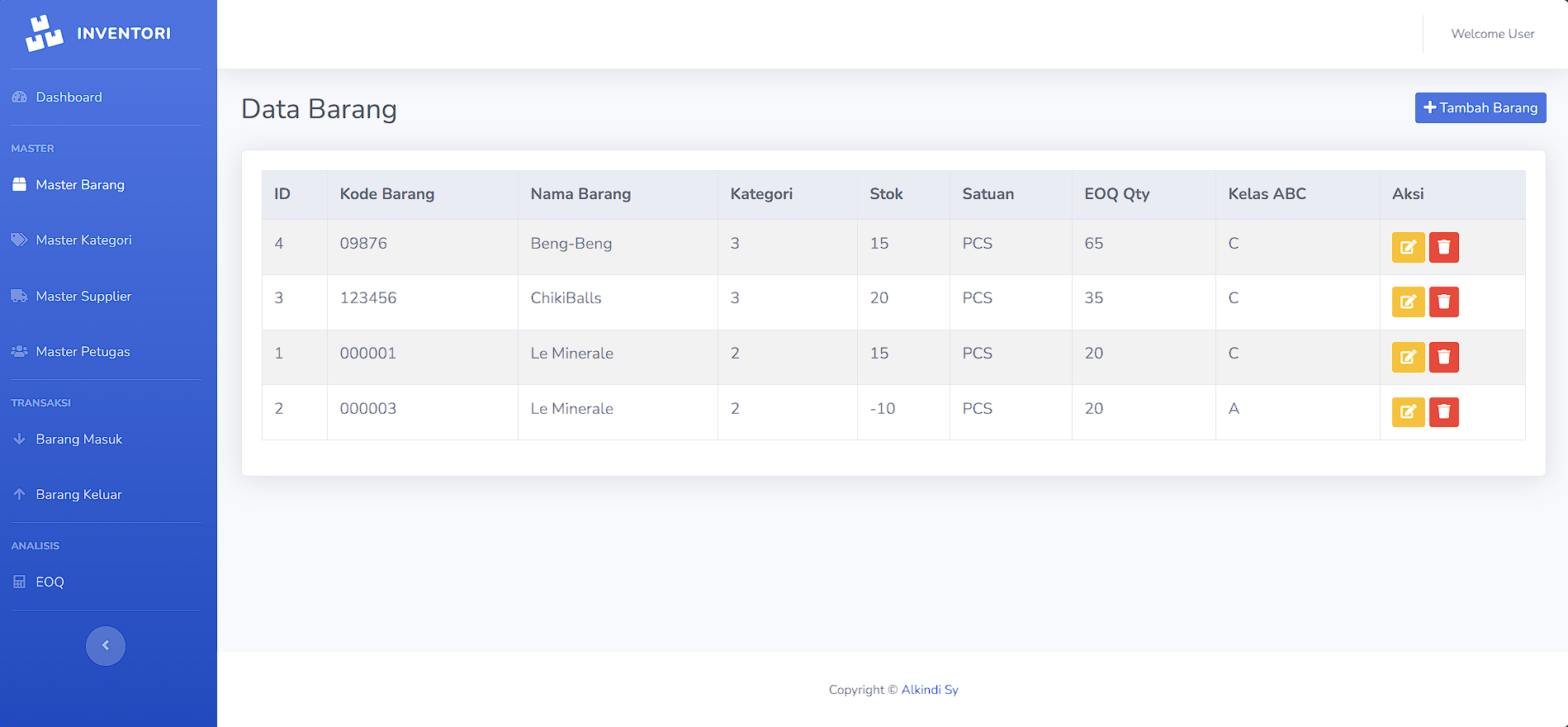This screenshot has height=727, width=1568.
Task: Follow the Alkindi Sy footer link
Action: (930, 690)
